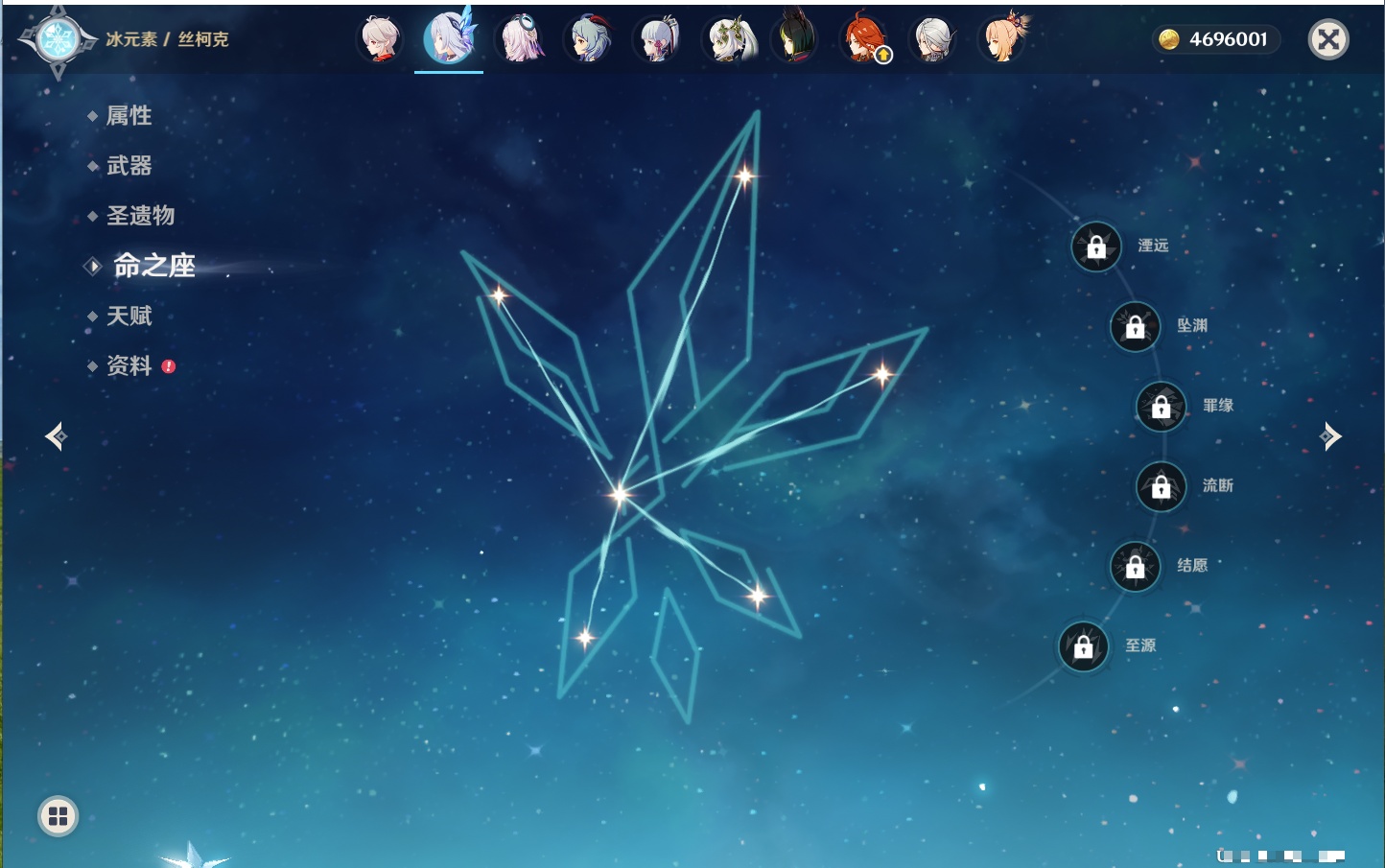Click the lower-right star of the constellation
The image size is (1385, 868).
(x=758, y=597)
